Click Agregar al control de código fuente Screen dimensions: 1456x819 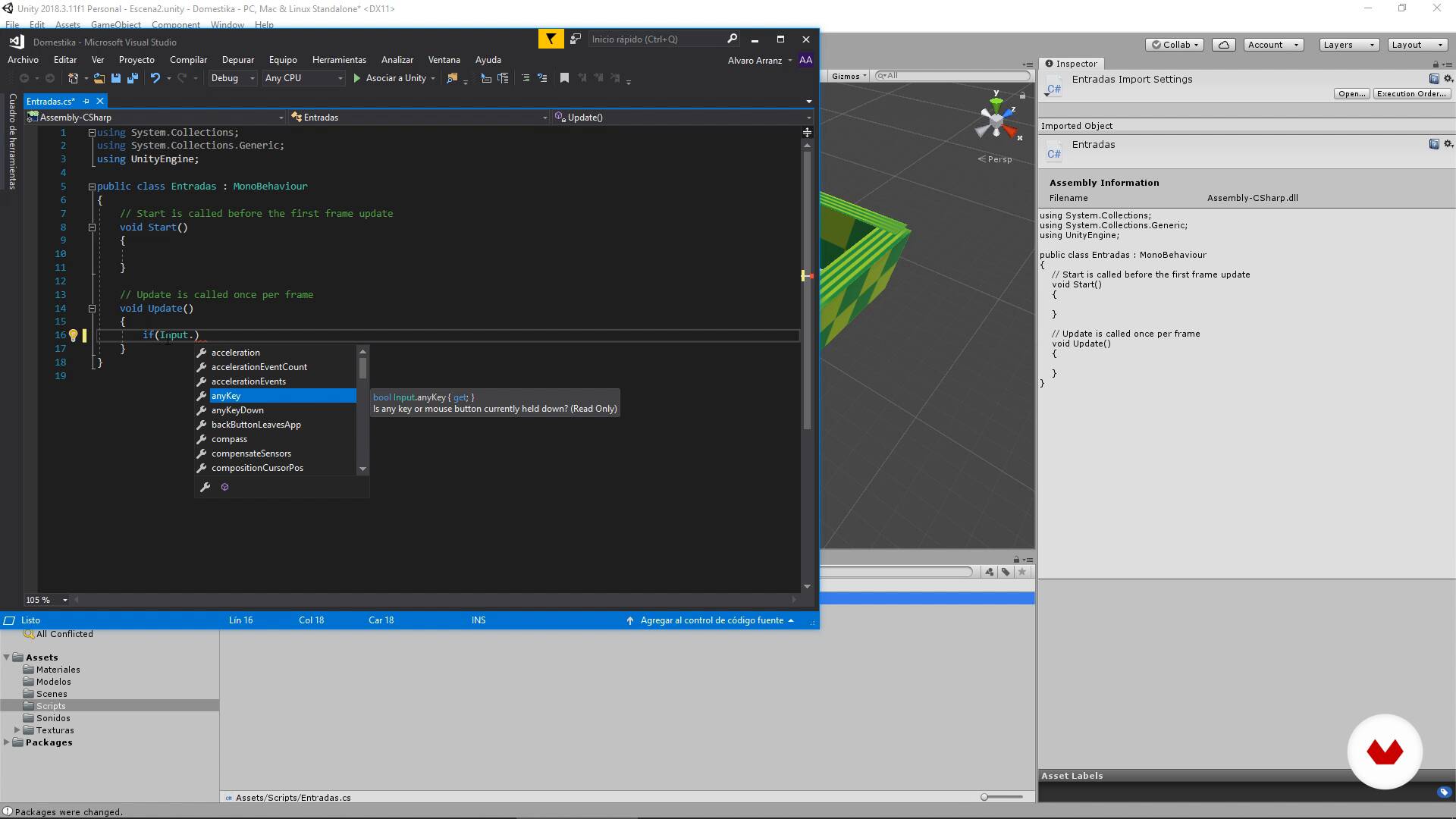pyautogui.click(x=711, y=620)
